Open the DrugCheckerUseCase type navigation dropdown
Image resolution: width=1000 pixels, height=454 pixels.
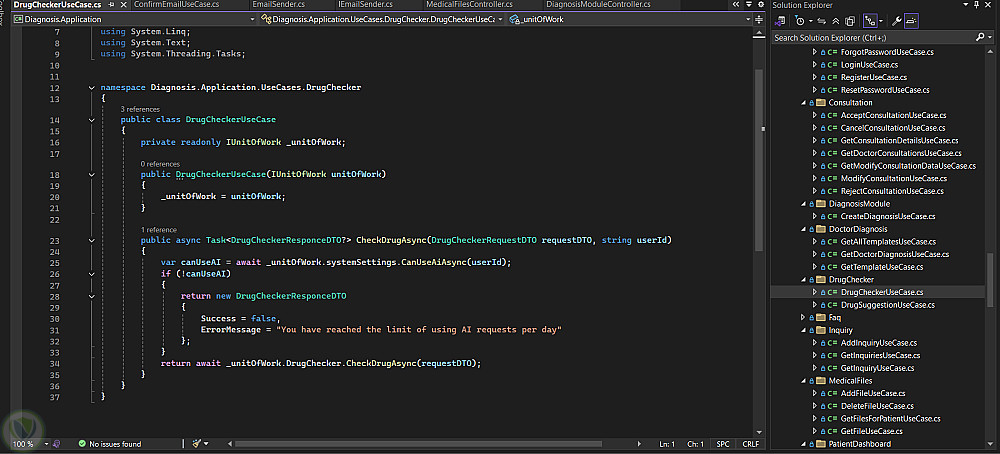click(501, 19)
